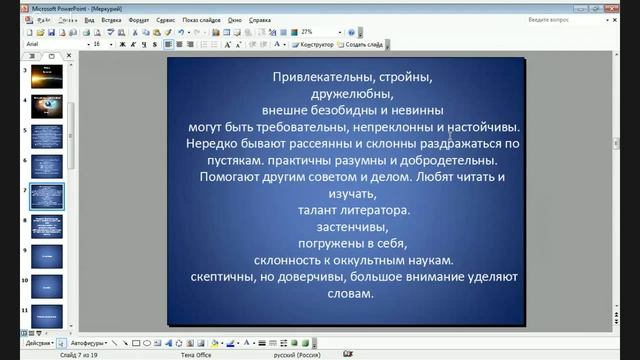Click the Select Objects pointer tool
Viewport: 640px width, 360px height.
point(61,343)
